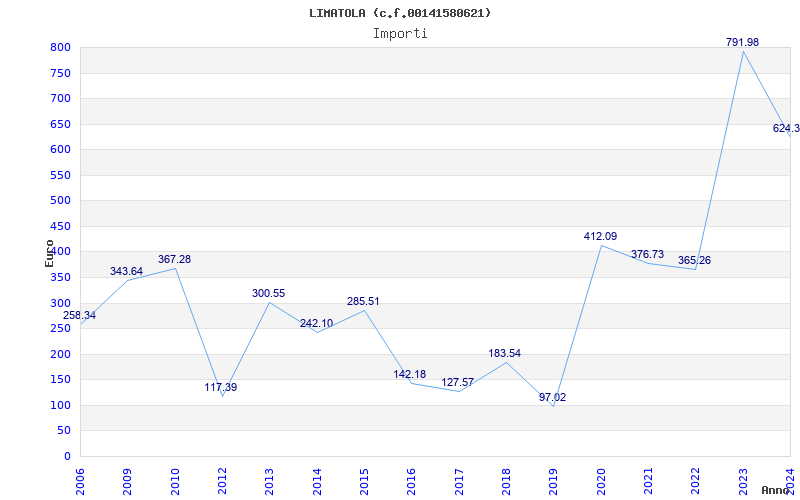Select year 2013 axis label
The width and height of the screenshot is (800, 500).
pyautogui.click(x=270, y=482)
